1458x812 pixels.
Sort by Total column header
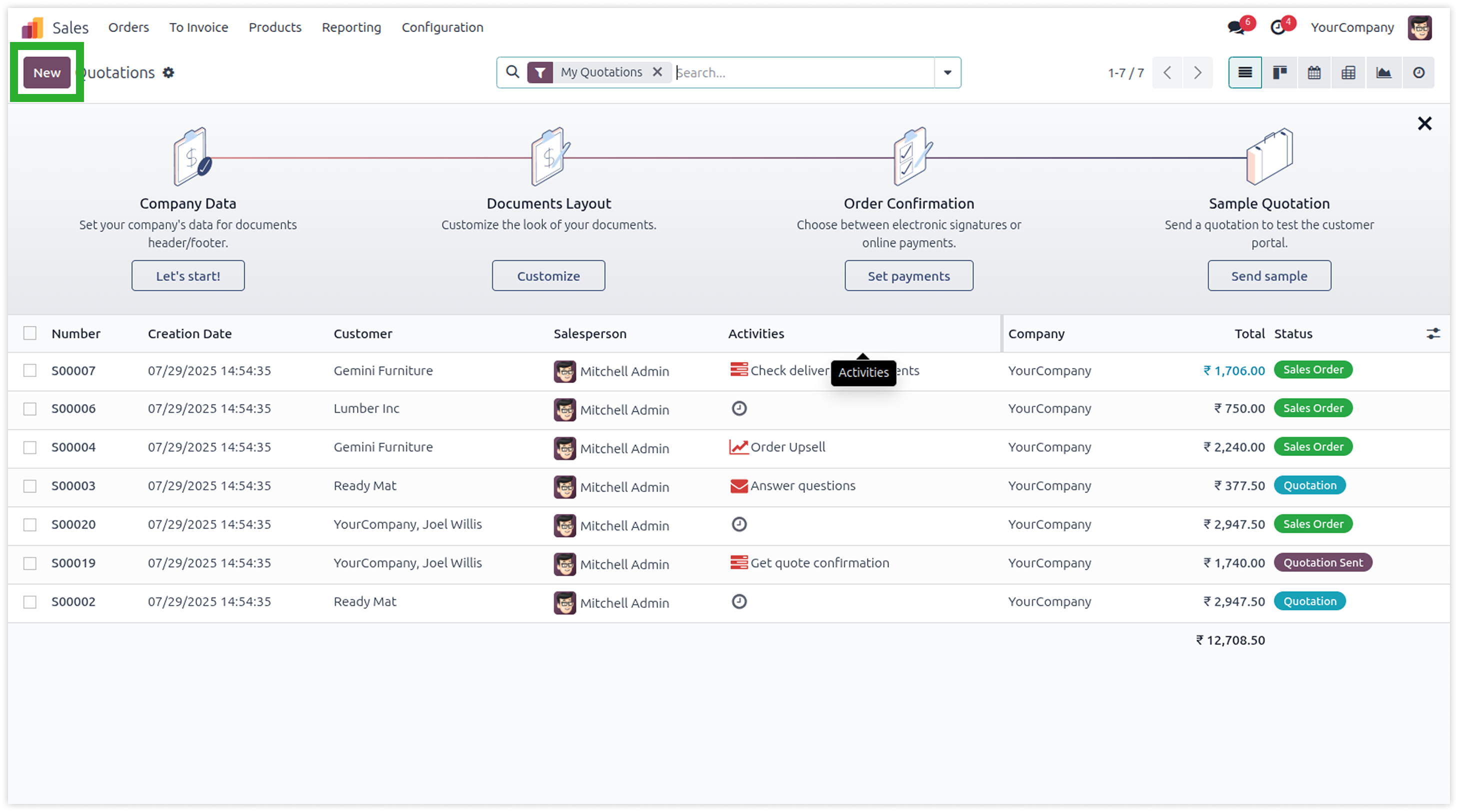1249,334
